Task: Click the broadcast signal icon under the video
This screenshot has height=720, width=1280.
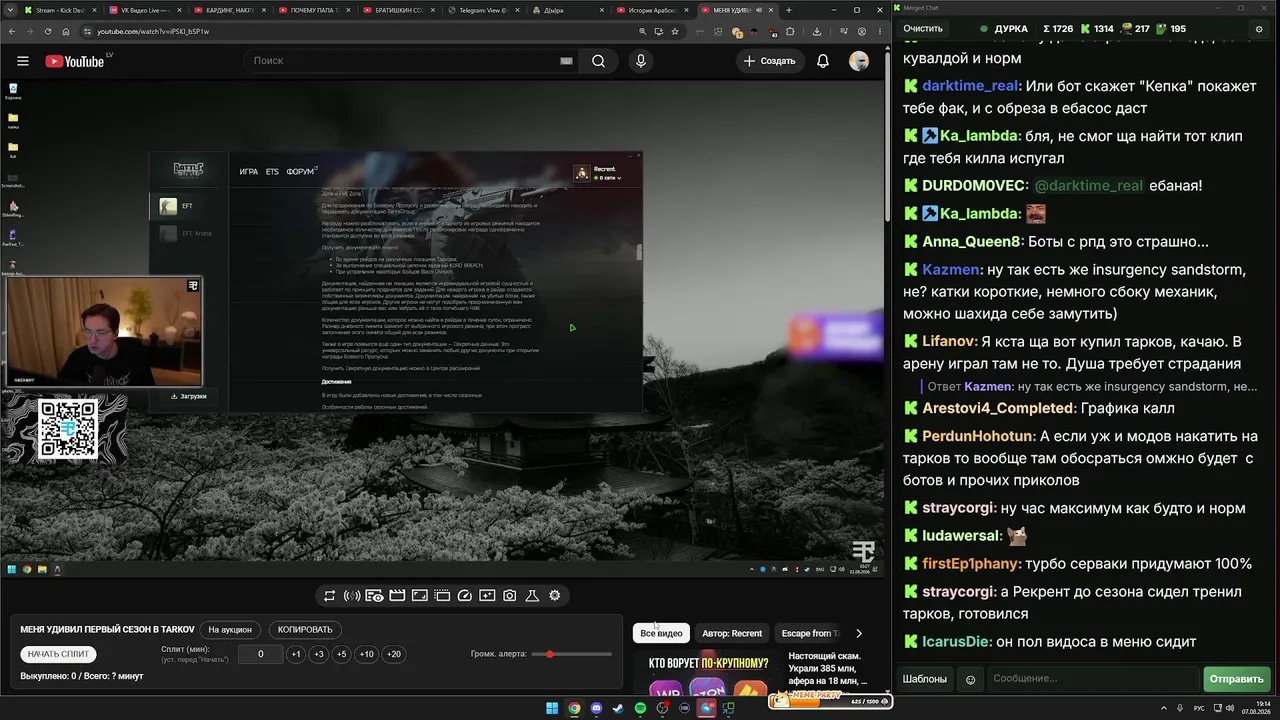Action: pyautogui.click(x=352, y=596)
